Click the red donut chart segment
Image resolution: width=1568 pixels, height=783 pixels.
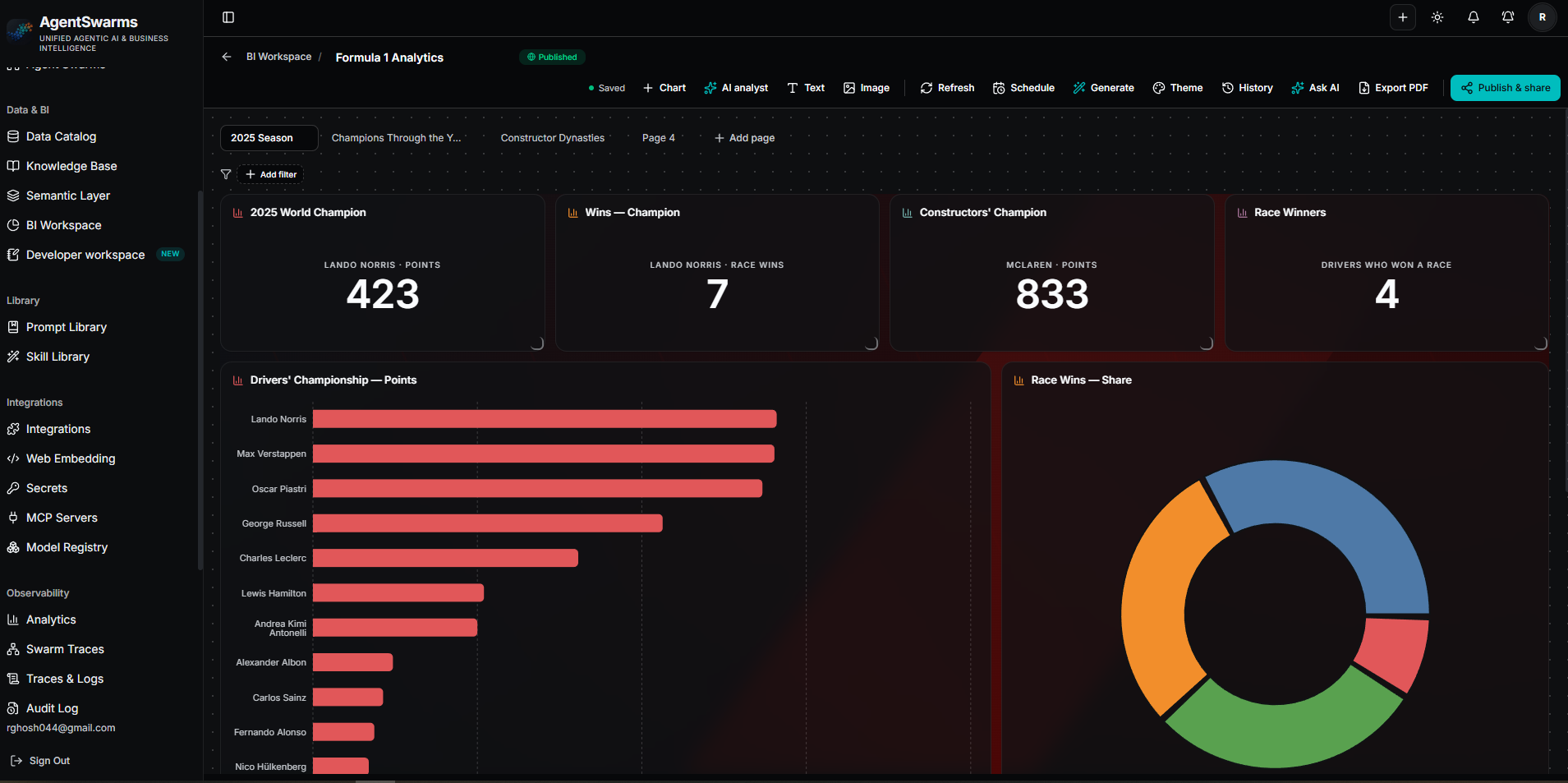pyautogui.click(x=1396, y=652)
